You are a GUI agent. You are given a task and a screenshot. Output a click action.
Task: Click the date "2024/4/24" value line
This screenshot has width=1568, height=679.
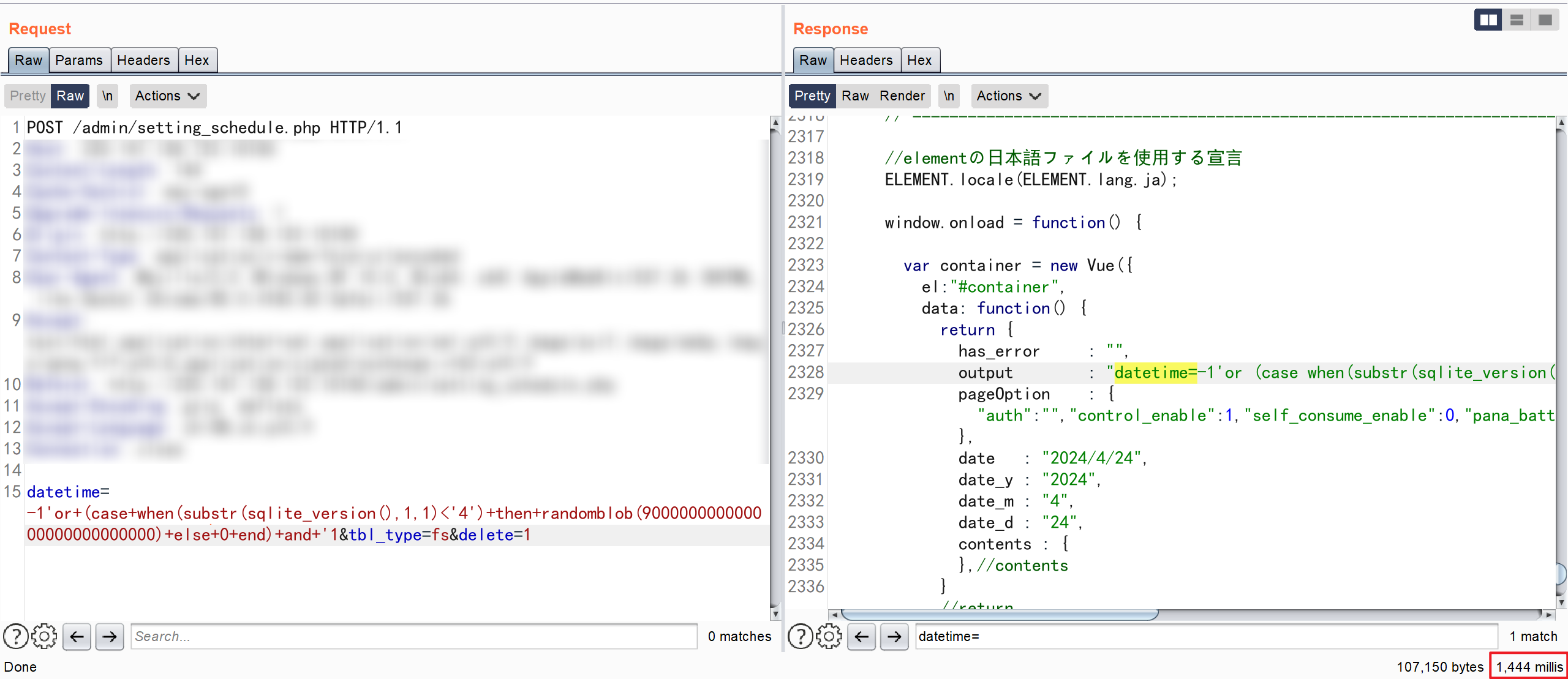click(x=1052, y=458)
